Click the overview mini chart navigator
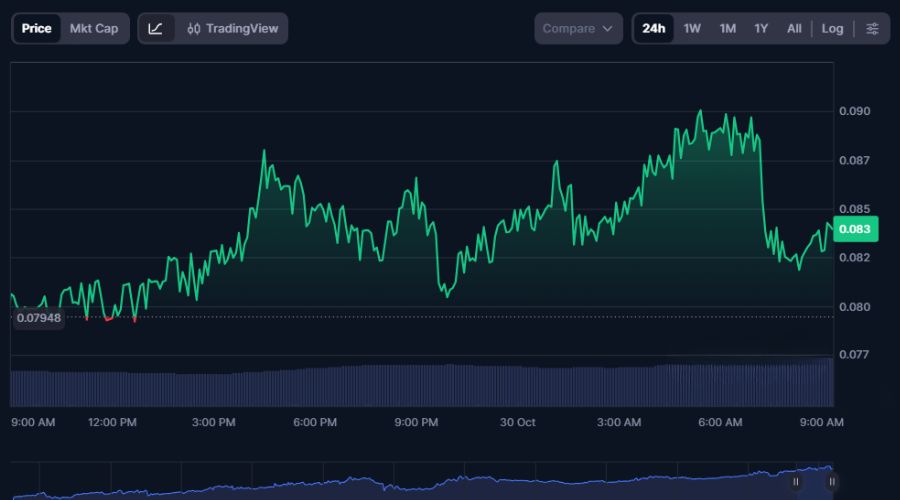 [422, 481]
